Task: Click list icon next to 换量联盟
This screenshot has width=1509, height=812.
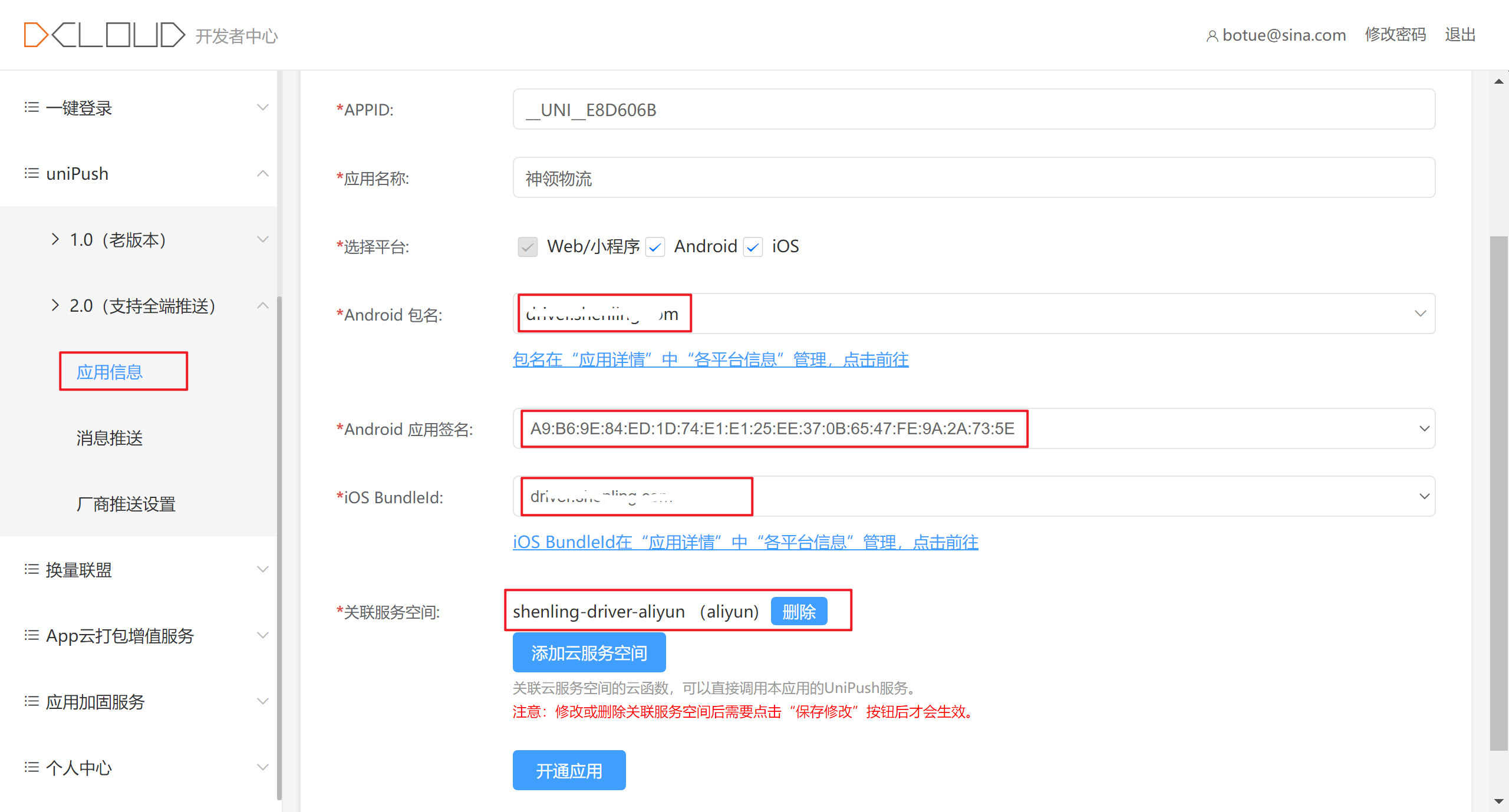Action: tap(31, 569)
